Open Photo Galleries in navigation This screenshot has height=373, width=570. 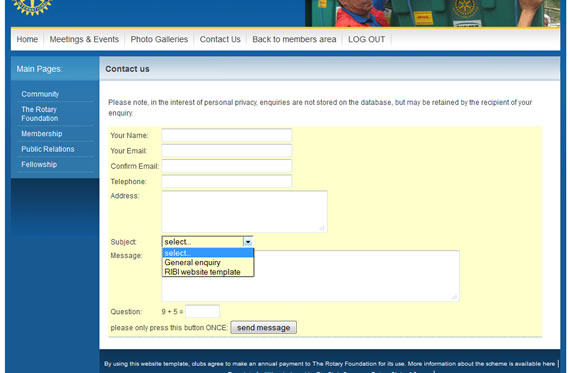(159, 39)
